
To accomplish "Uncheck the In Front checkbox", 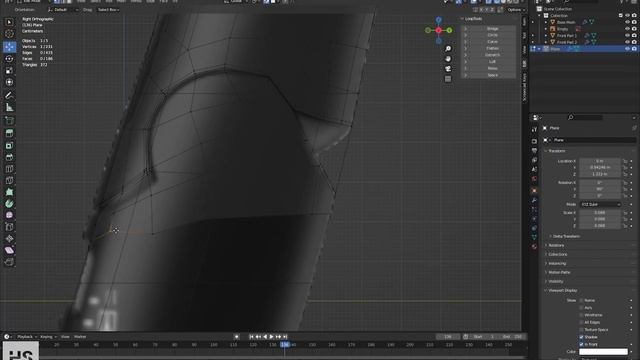I will (581, 344).
